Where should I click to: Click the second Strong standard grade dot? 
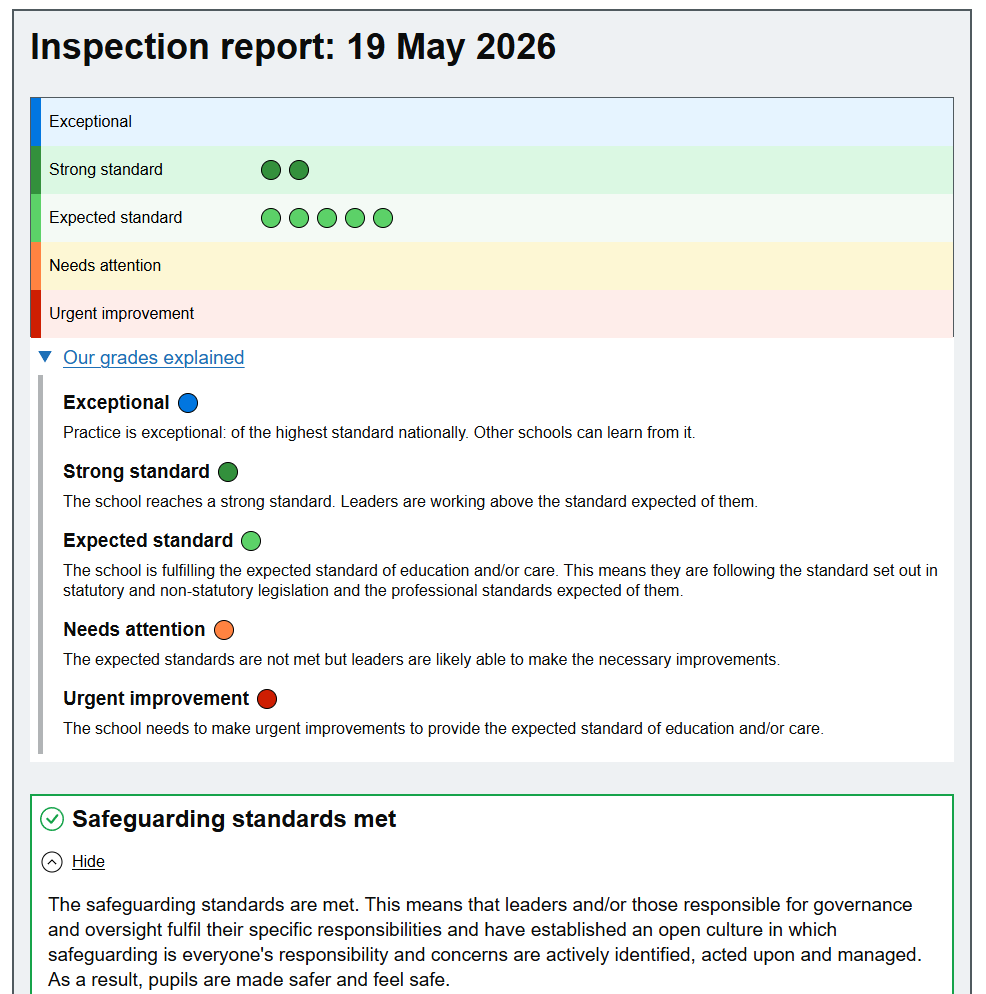(x=299, y=170)
